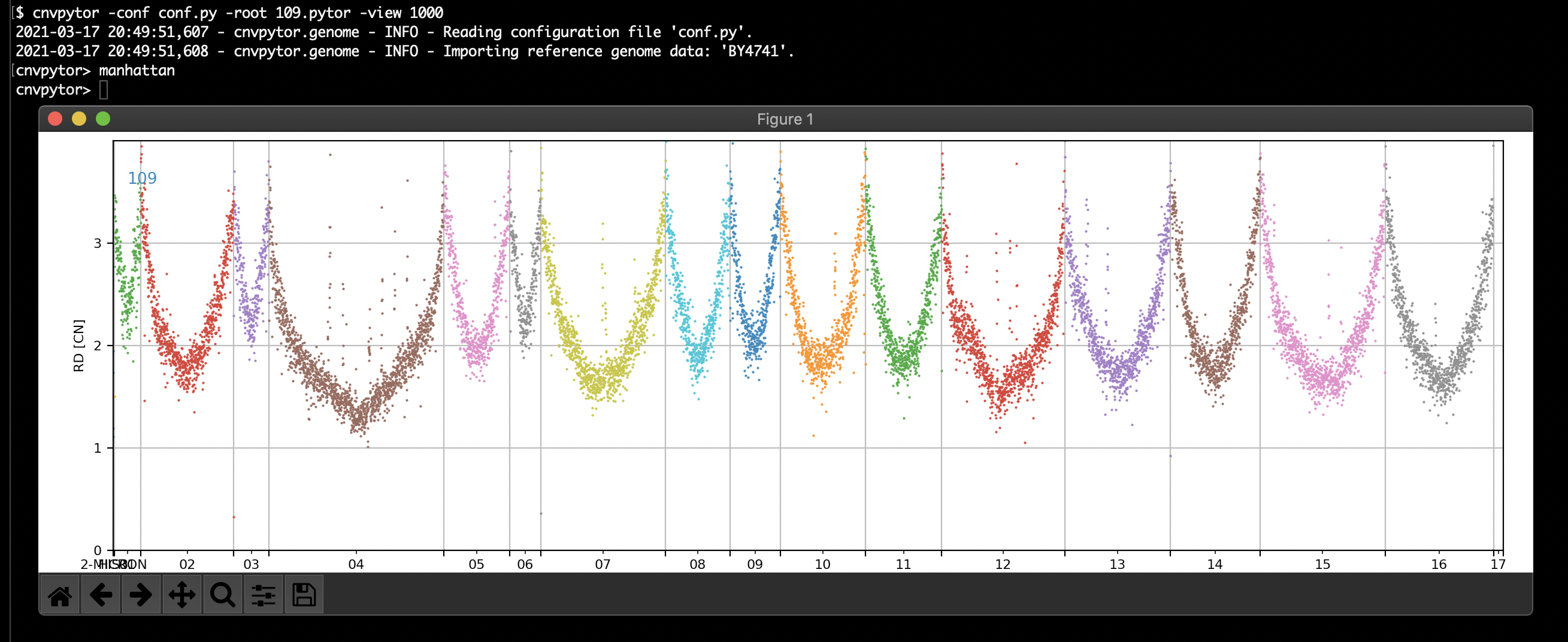Click the Figure 1 title bar
The height and width of the screenshot is (642, 1568).
[784, 119]
